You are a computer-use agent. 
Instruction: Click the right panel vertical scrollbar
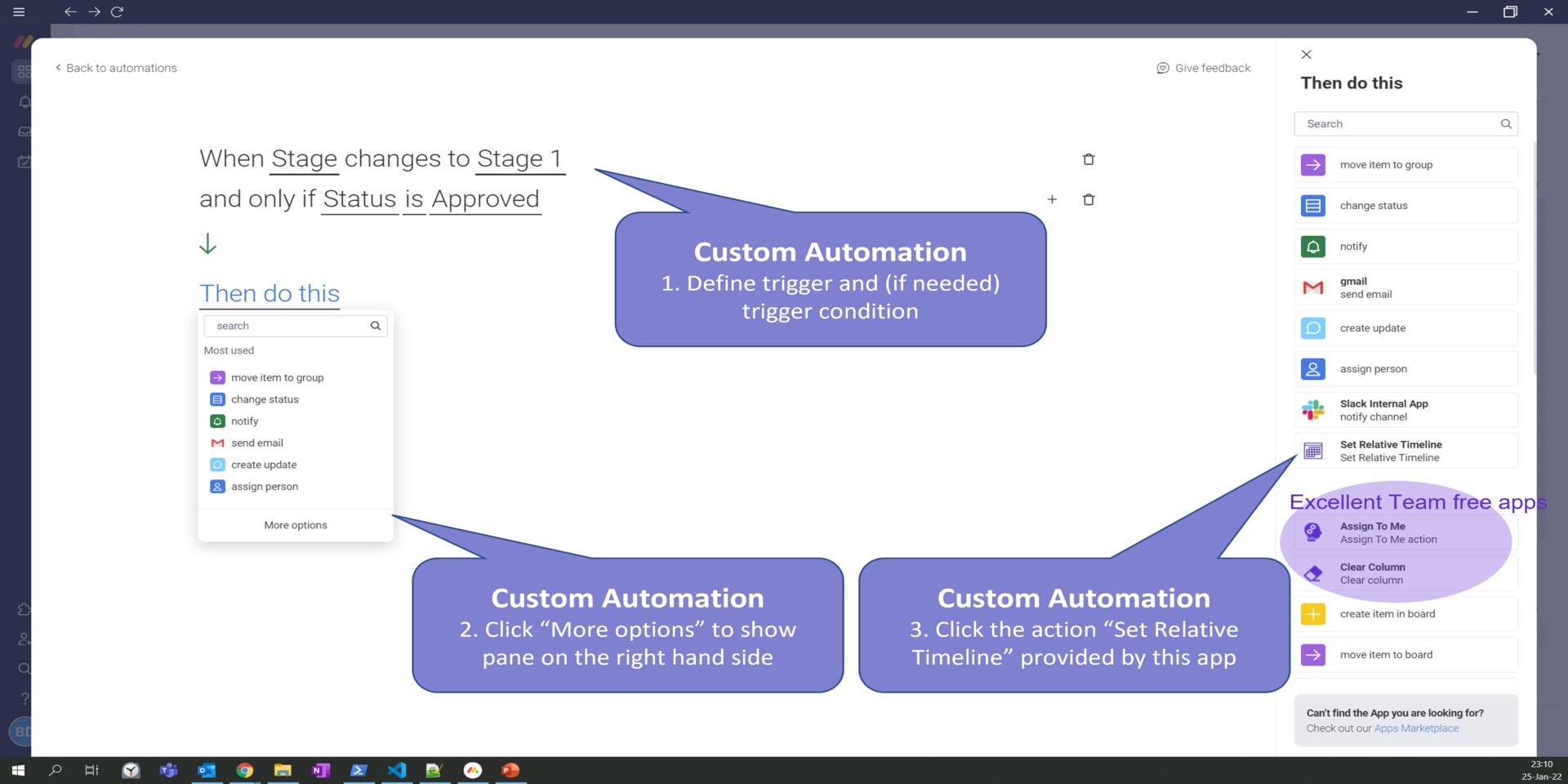tap(1535, 259)
